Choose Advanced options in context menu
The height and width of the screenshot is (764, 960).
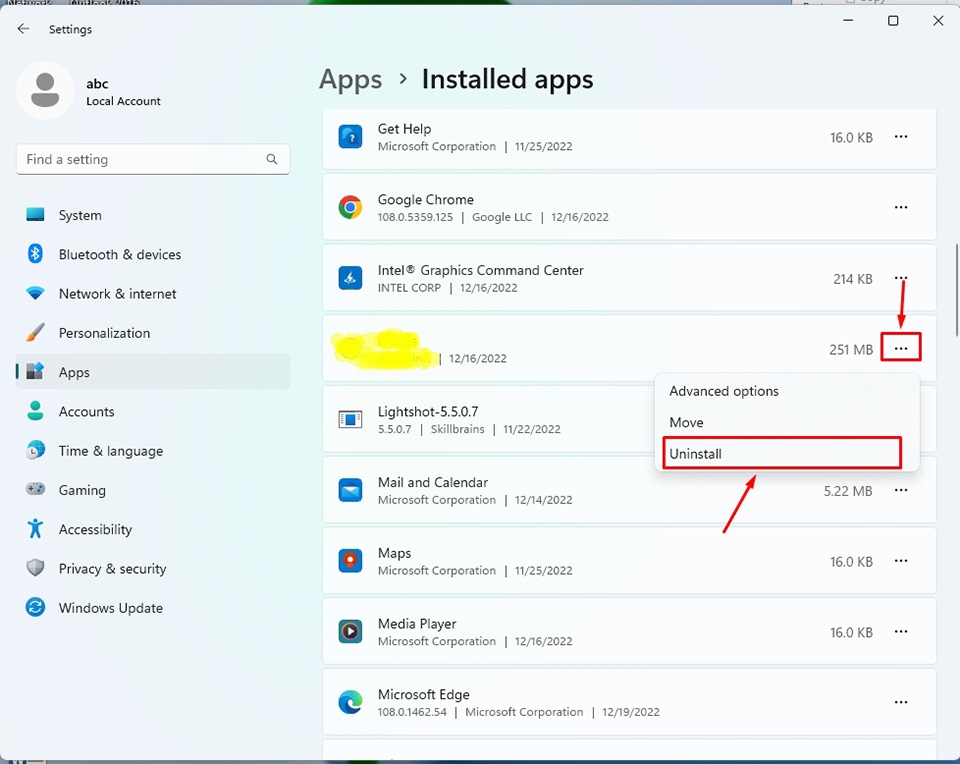787,391
